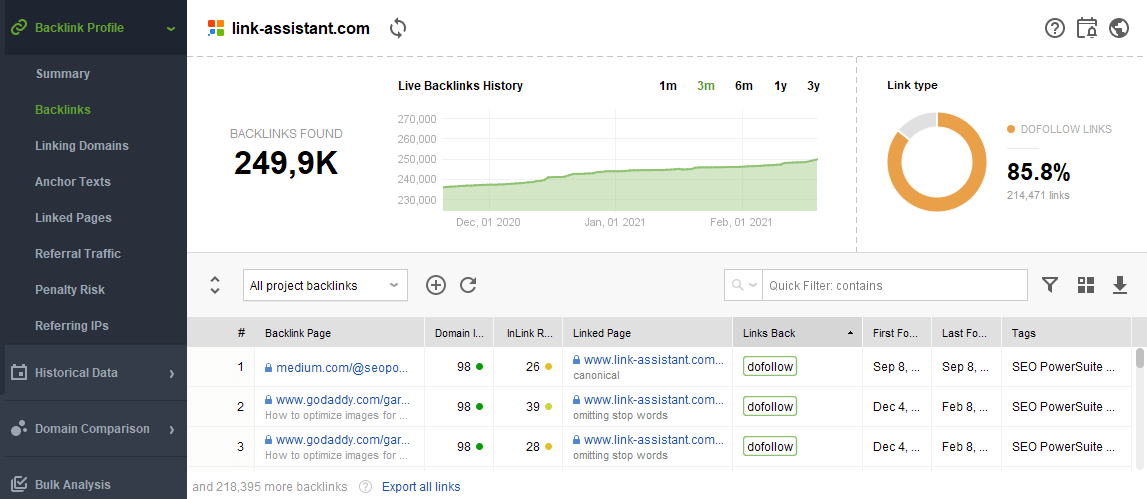The height and width of the screenshot is (499, 1147).
Task: Click the rebuild refresh arrow icon
Action: (468, 285)
